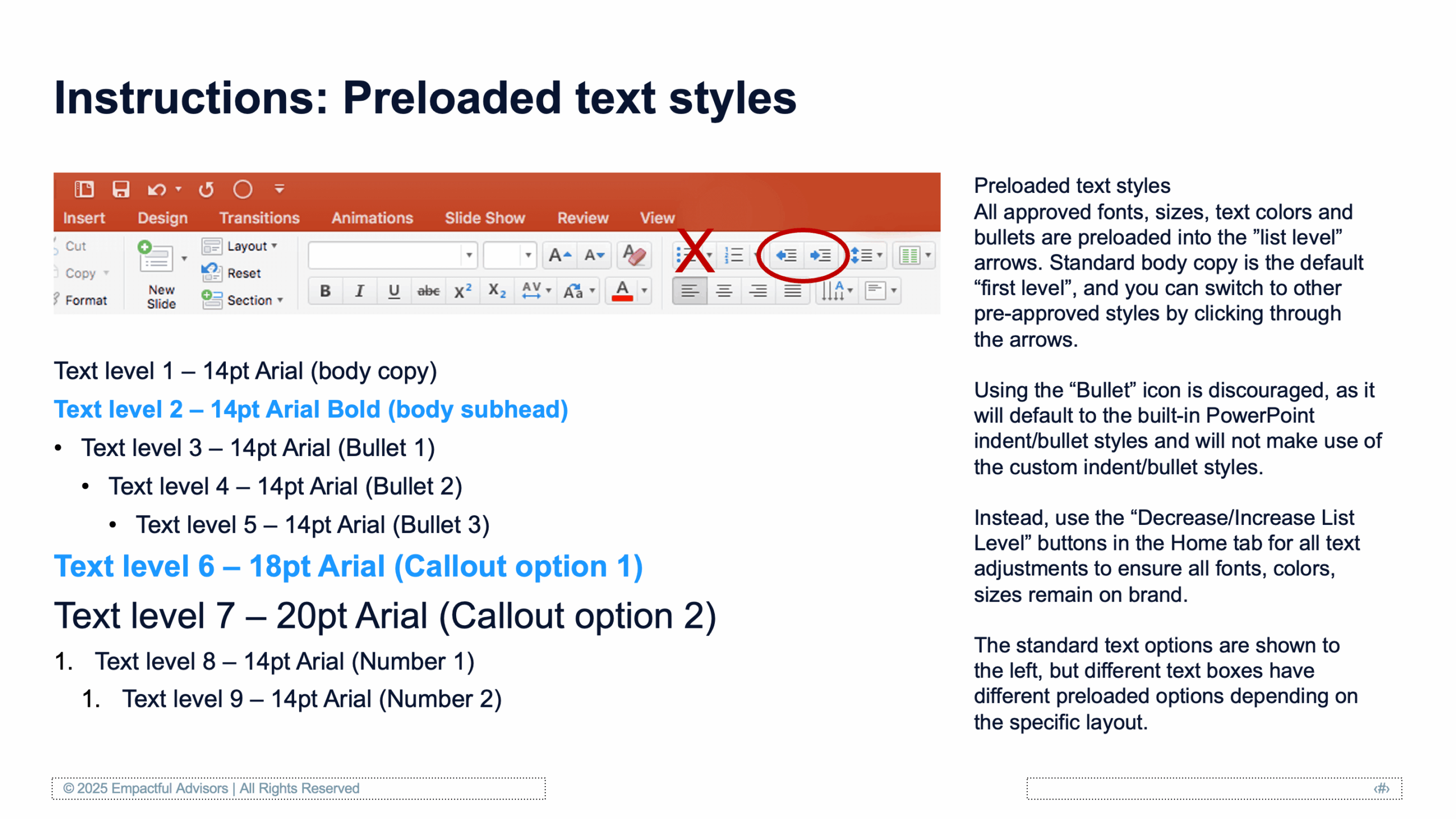Expand the Layout dropdown menu

247,246
